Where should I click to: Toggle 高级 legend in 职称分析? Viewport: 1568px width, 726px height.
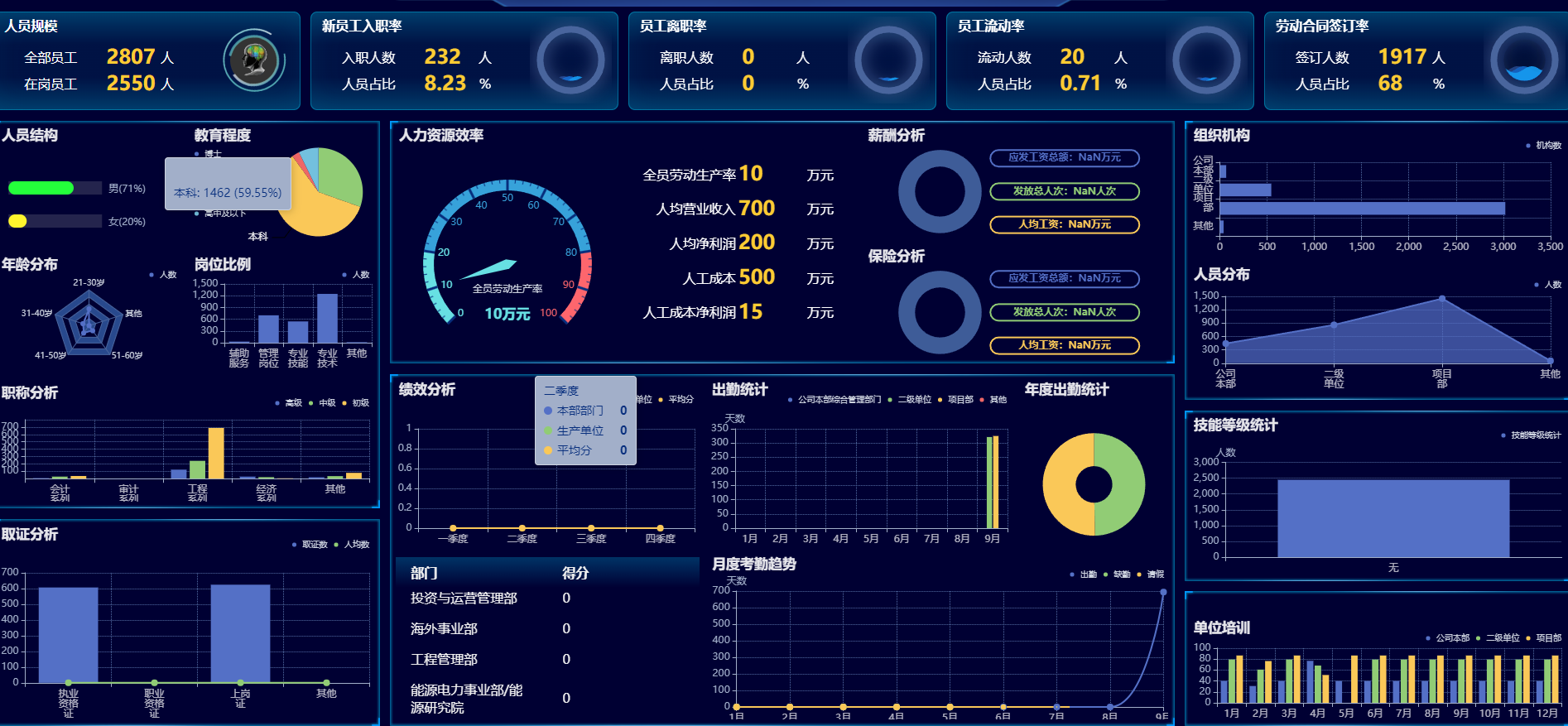(x=289, y=403)
